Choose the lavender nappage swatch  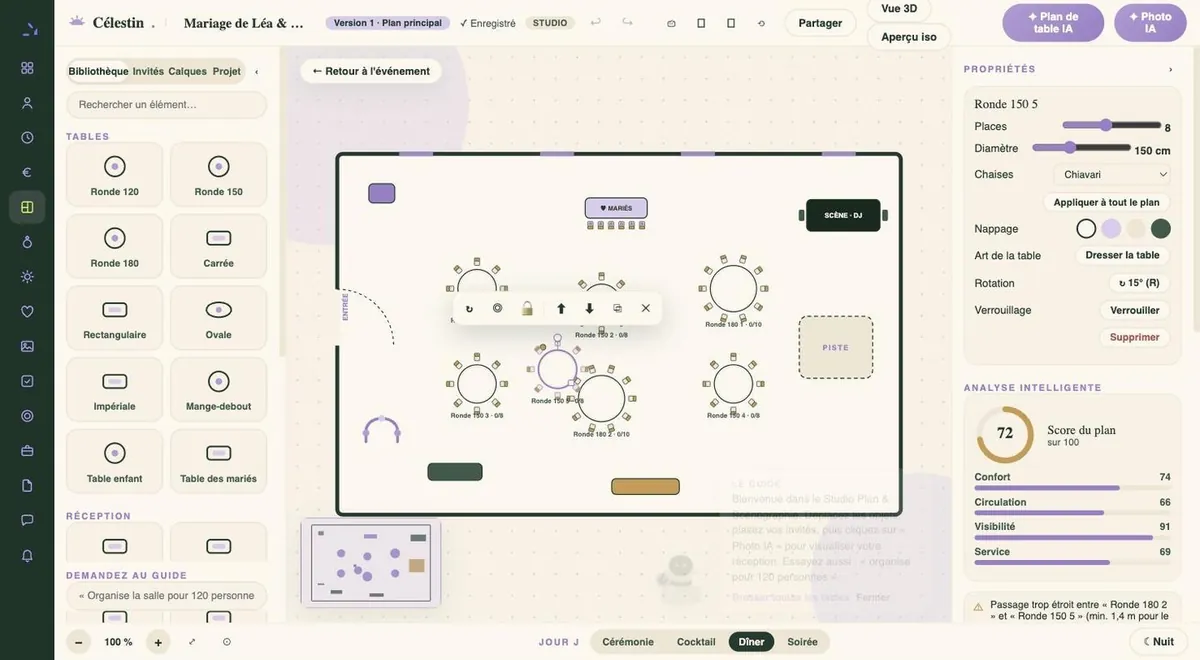point(1111,229)
